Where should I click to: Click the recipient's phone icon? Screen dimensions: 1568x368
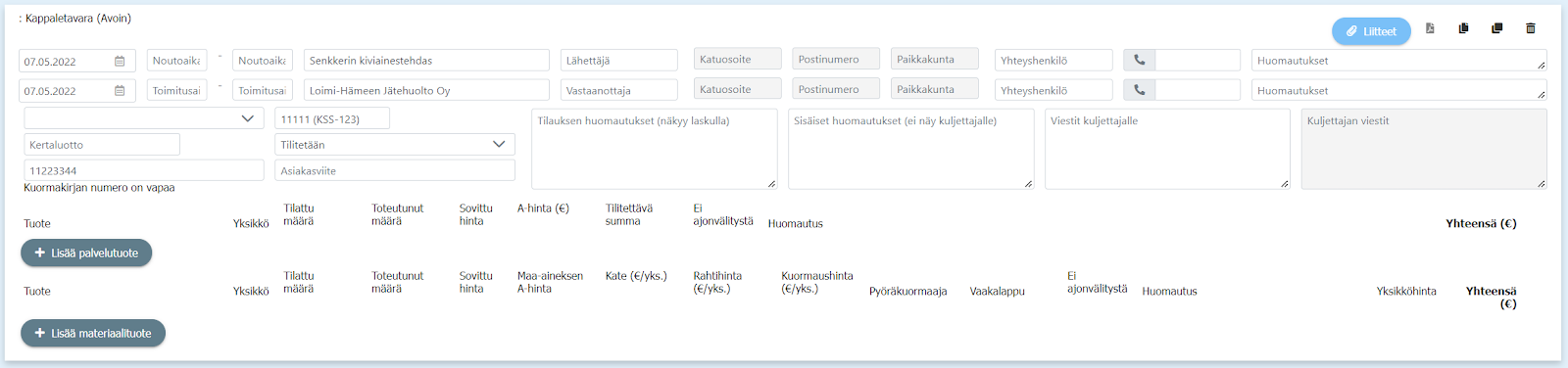pyautogui.click(x=1139, y=90)
